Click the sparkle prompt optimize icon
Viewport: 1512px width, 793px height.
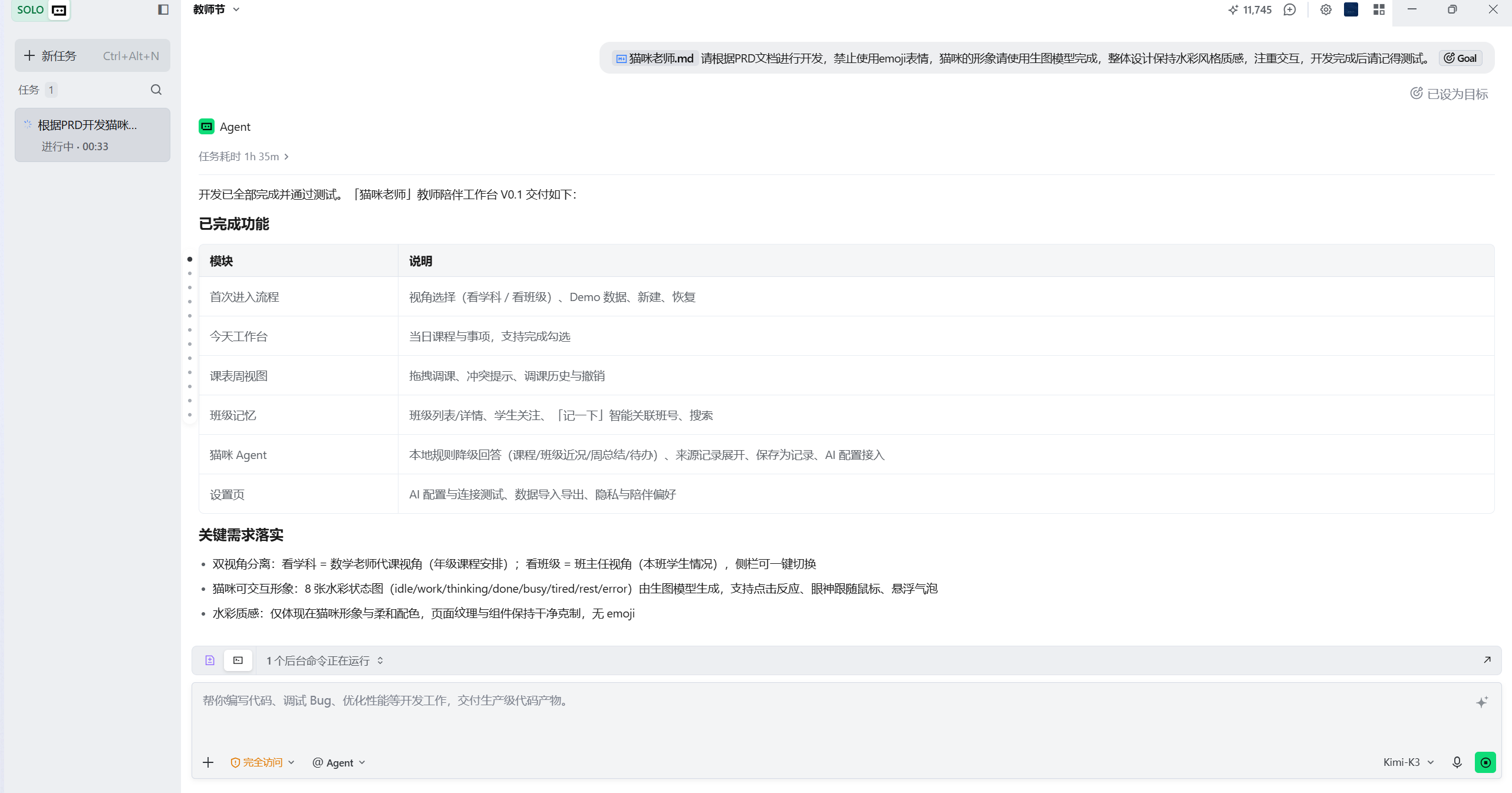pyautogui.click(x=1482, y=702)
